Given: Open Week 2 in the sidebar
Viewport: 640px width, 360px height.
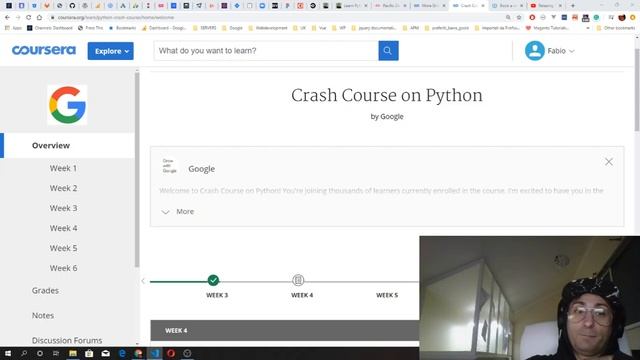Looking at the screenshot, I should pyautogui.click(x=63, y=188).
